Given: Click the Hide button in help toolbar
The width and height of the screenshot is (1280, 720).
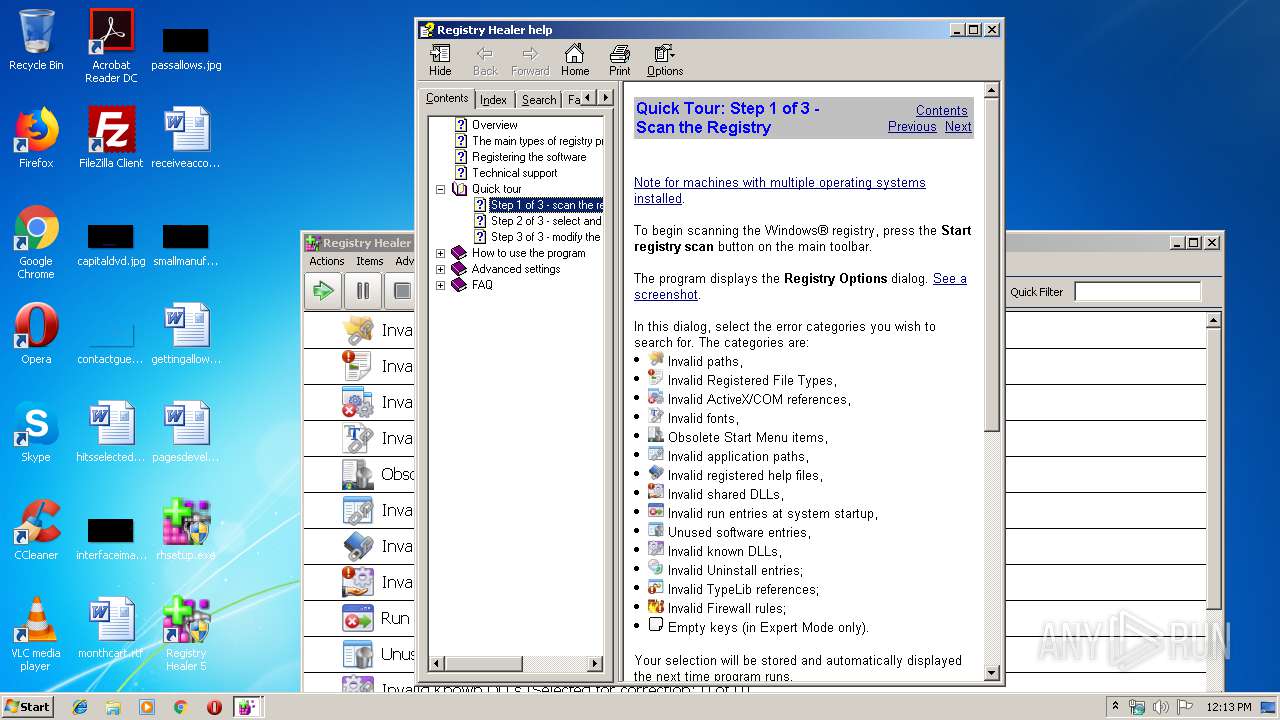Looking at the screenshot, I should (x=440, y=60).
